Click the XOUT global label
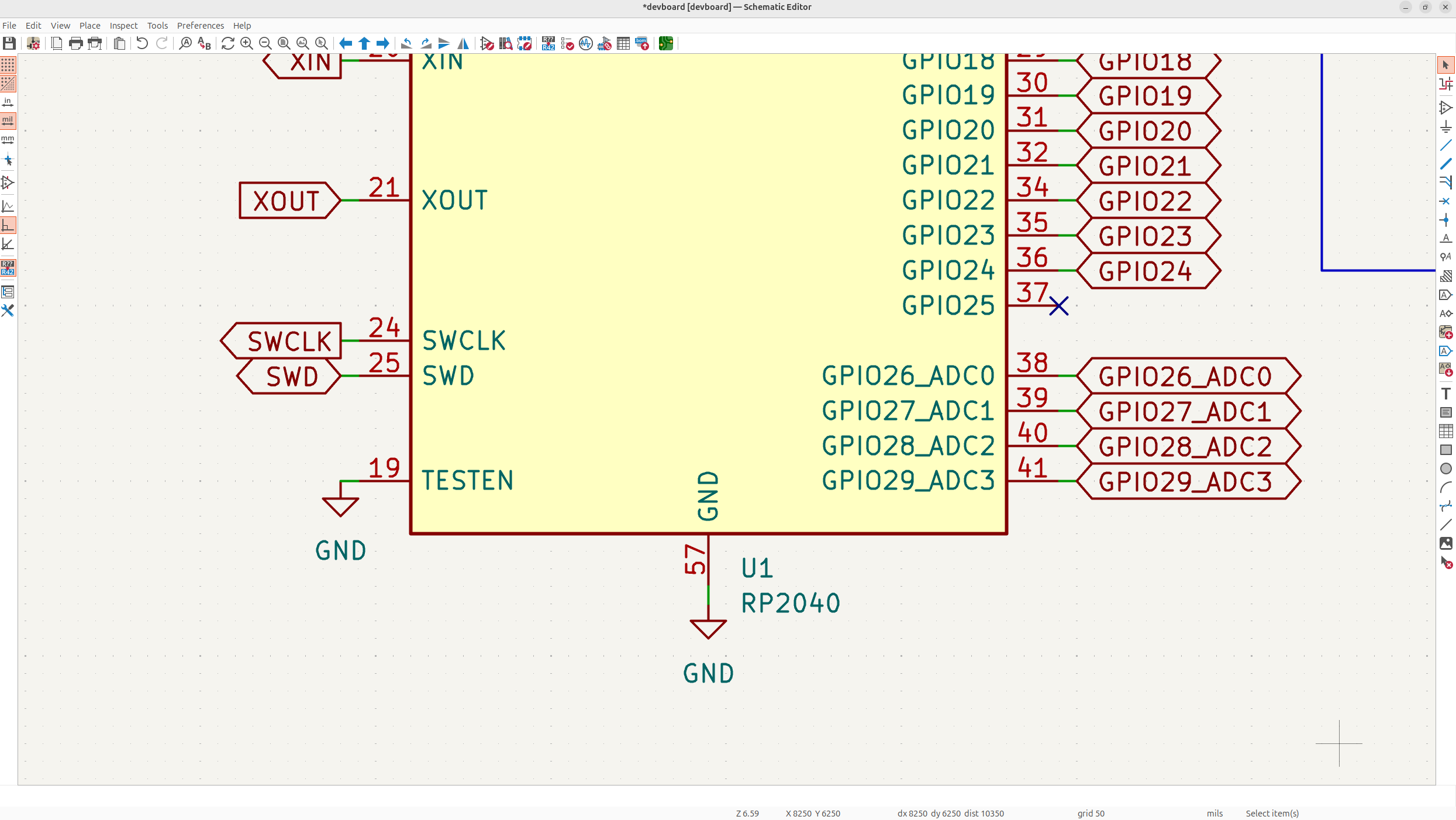 (287, 201)
